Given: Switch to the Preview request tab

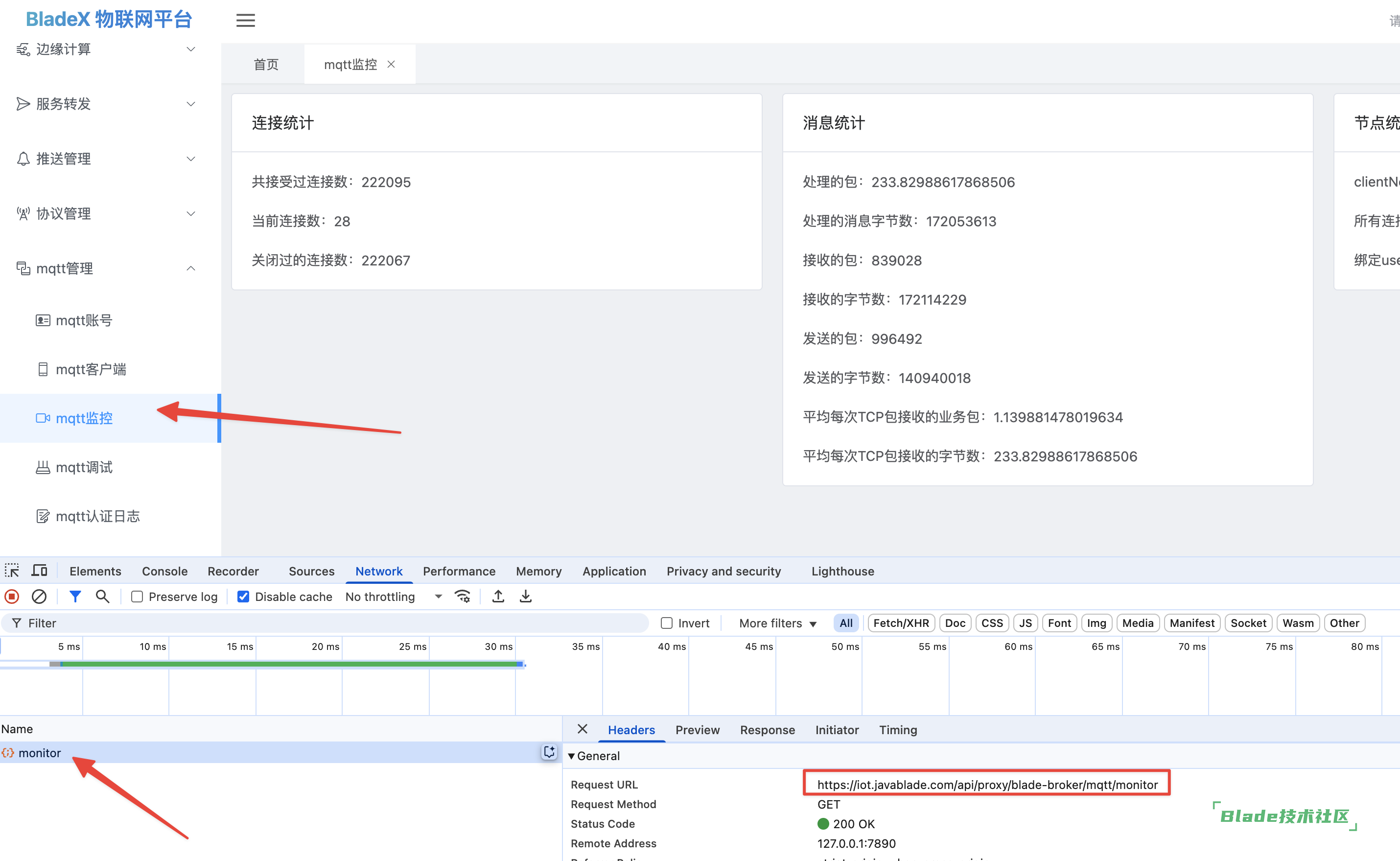Looking at the screenshot, I should pyautogui.click(x=697, y=730).
